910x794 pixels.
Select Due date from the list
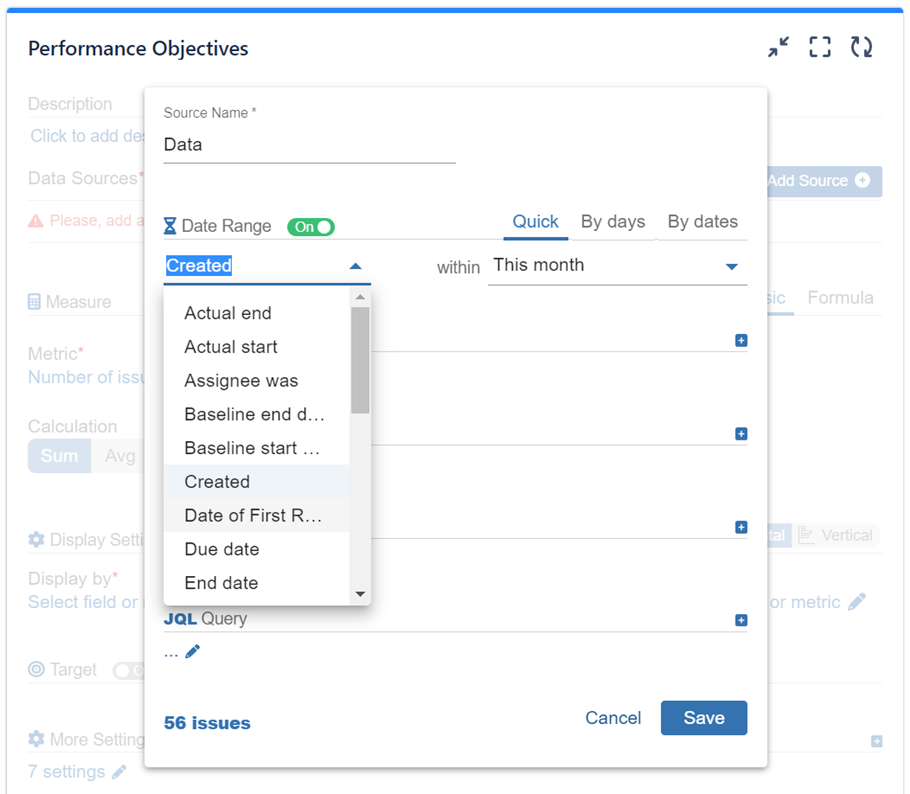click(222, 549)
